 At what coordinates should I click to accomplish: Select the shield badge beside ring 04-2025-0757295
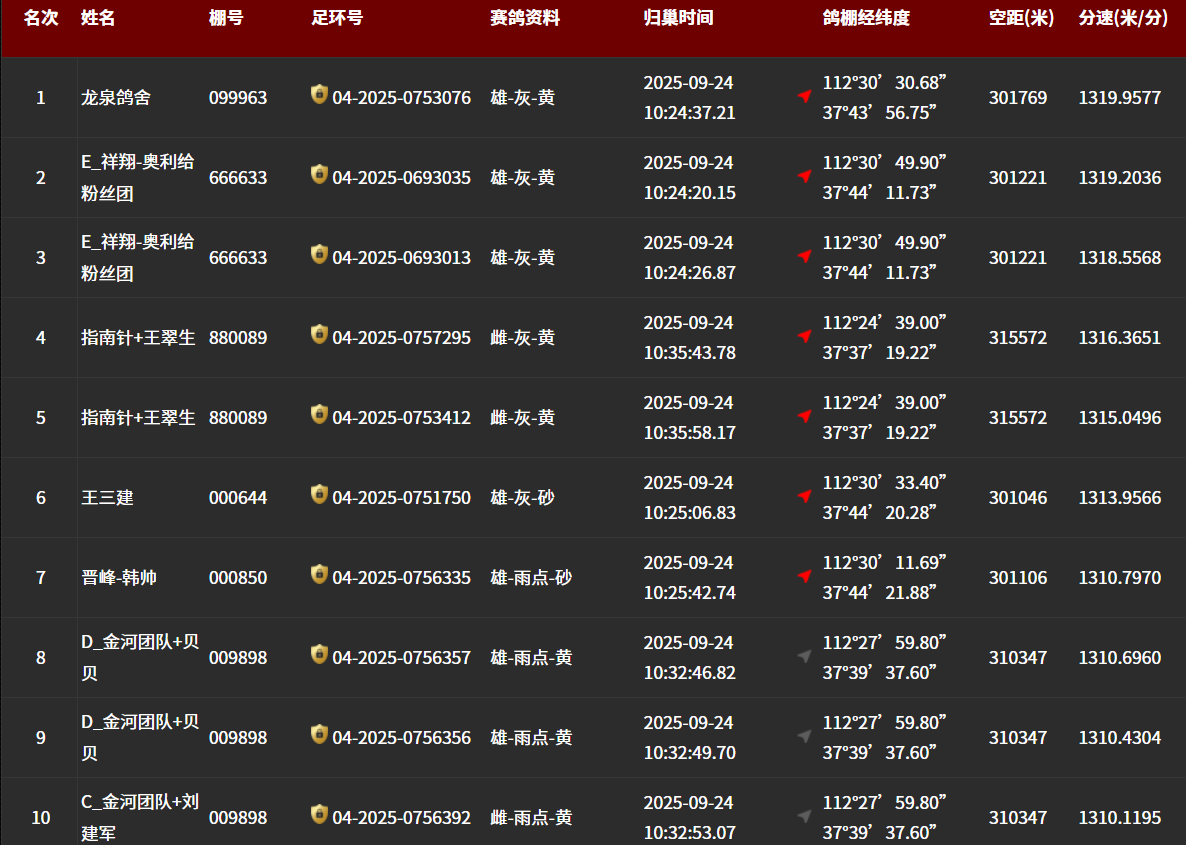(x=319, y=335)
